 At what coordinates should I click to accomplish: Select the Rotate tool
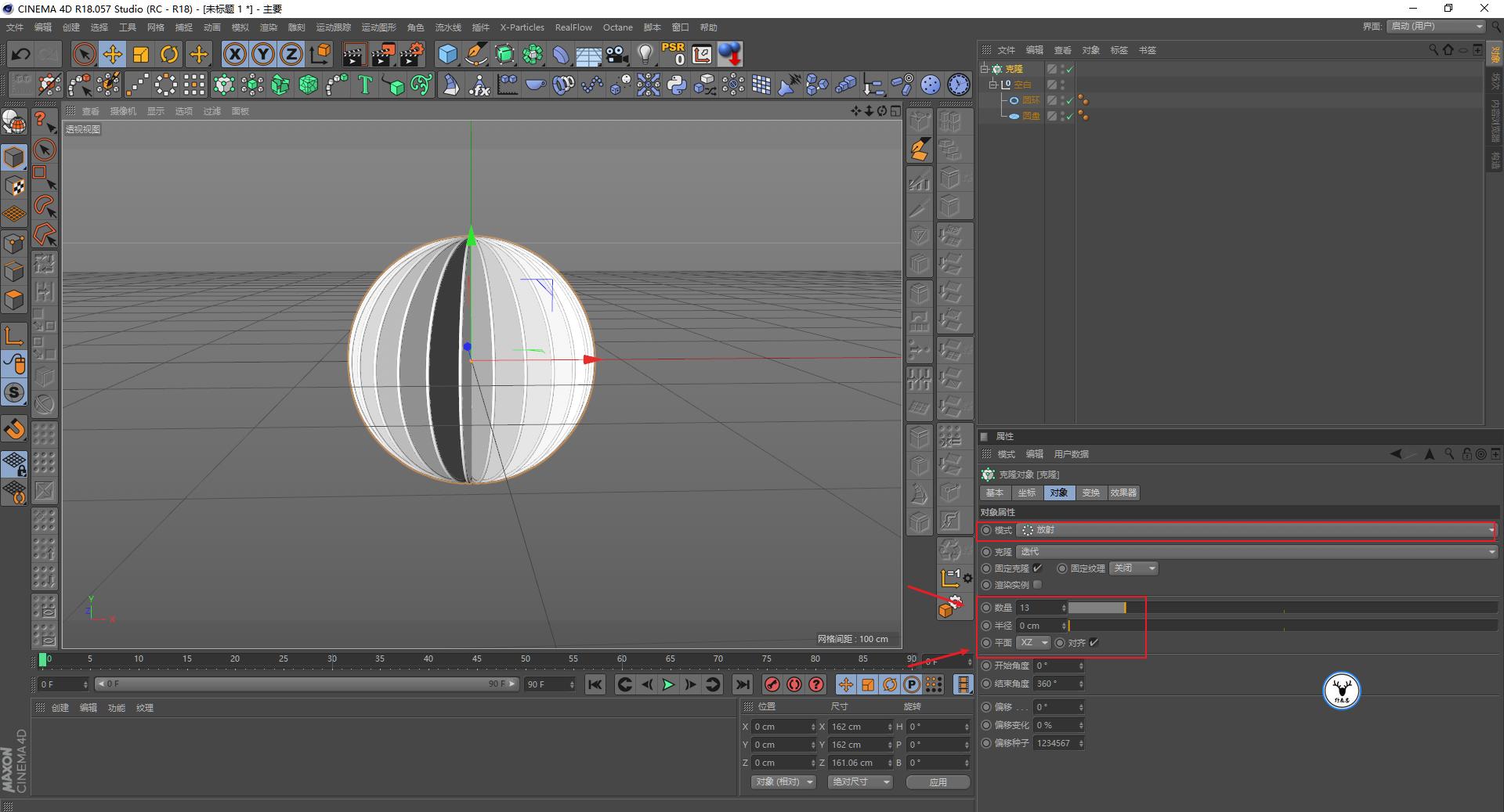170,54
